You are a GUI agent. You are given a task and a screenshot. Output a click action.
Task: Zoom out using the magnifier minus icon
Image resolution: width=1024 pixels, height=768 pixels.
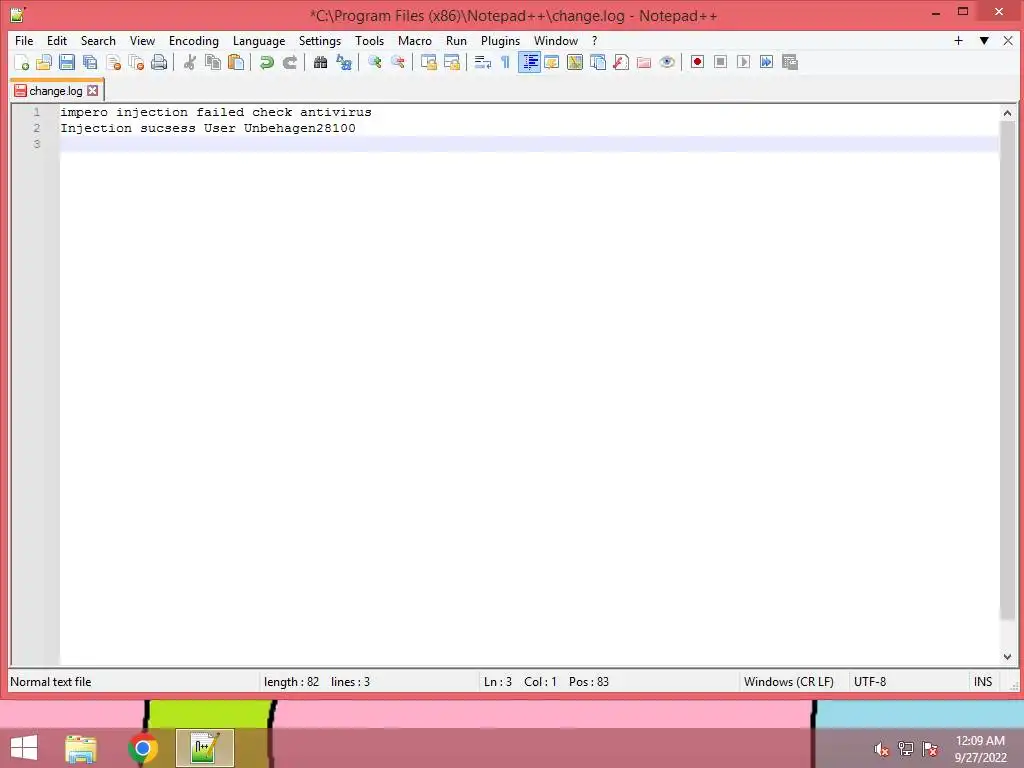(x=398, y=62)
